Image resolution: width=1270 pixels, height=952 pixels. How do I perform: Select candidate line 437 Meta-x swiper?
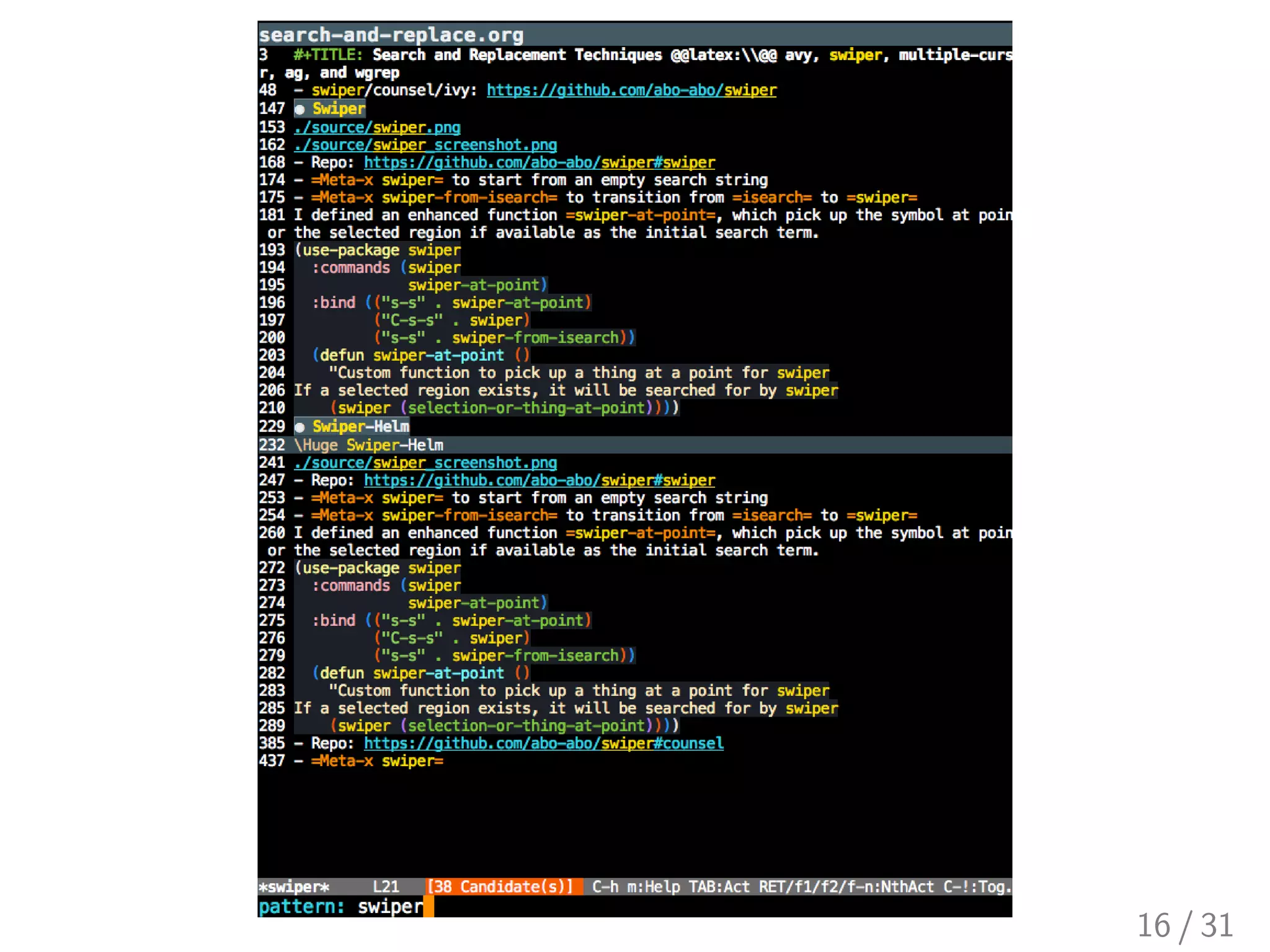pos(378,761)
